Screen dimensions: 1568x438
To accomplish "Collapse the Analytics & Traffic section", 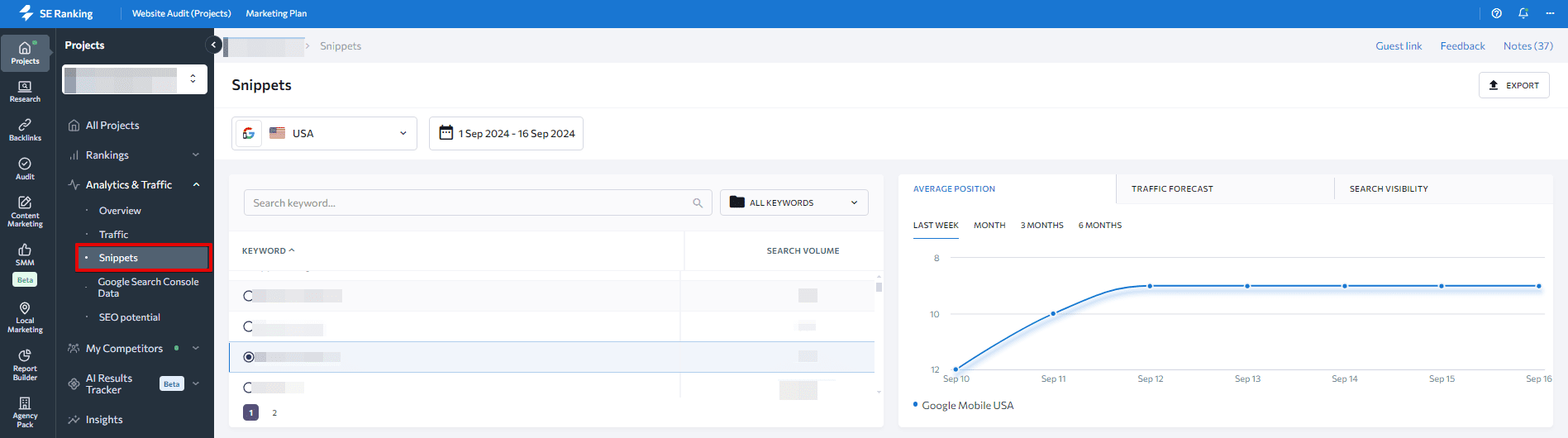I will tap(196, 184).
